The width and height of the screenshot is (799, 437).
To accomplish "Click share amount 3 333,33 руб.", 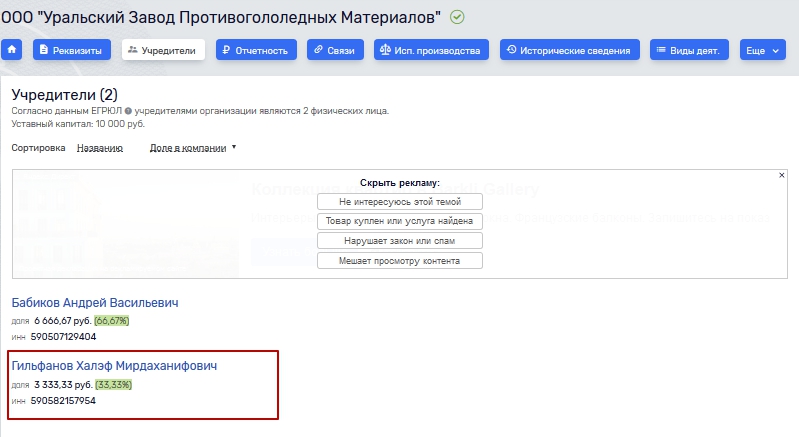I will coord(64,385).
